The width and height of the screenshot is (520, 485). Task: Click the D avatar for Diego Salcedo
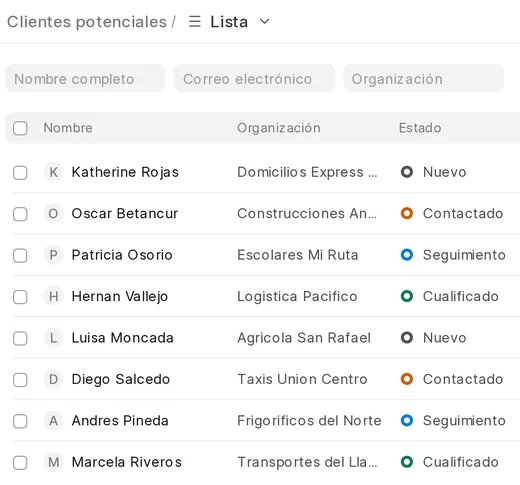[53, 379]
